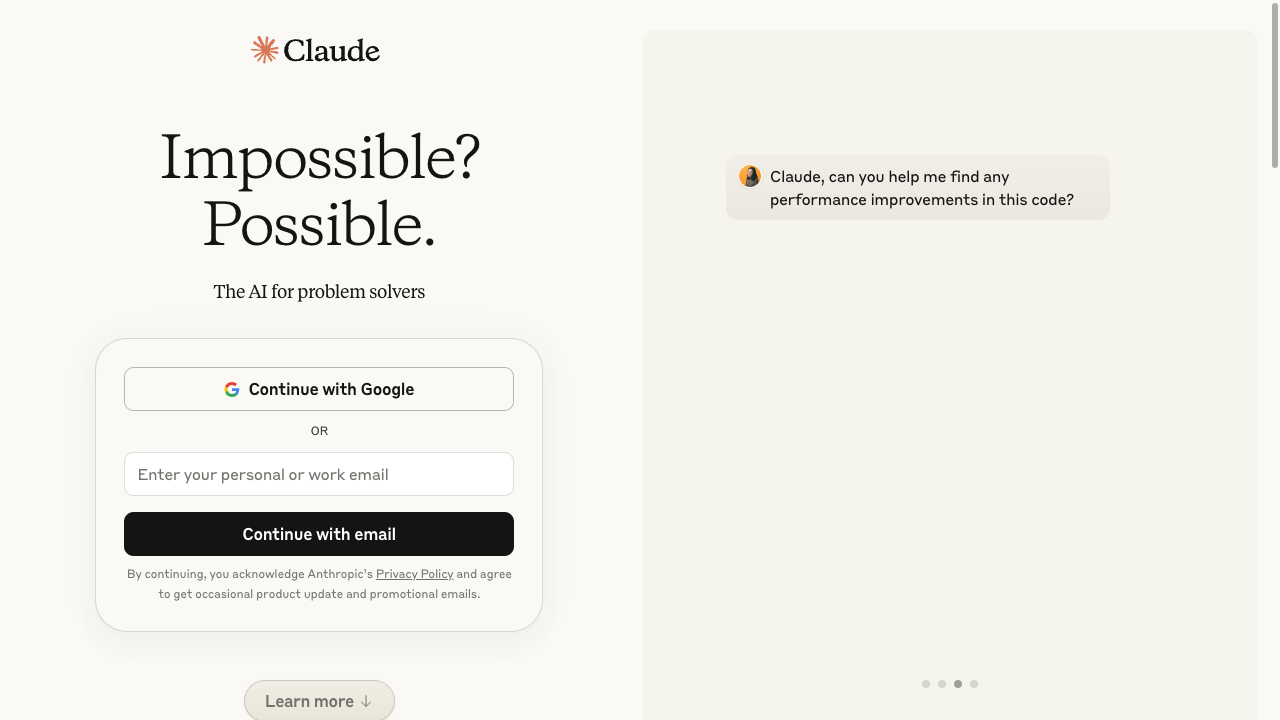1280x720 pixels.
Task: Select the second carousel dot
Action: (x=942, y=684)
